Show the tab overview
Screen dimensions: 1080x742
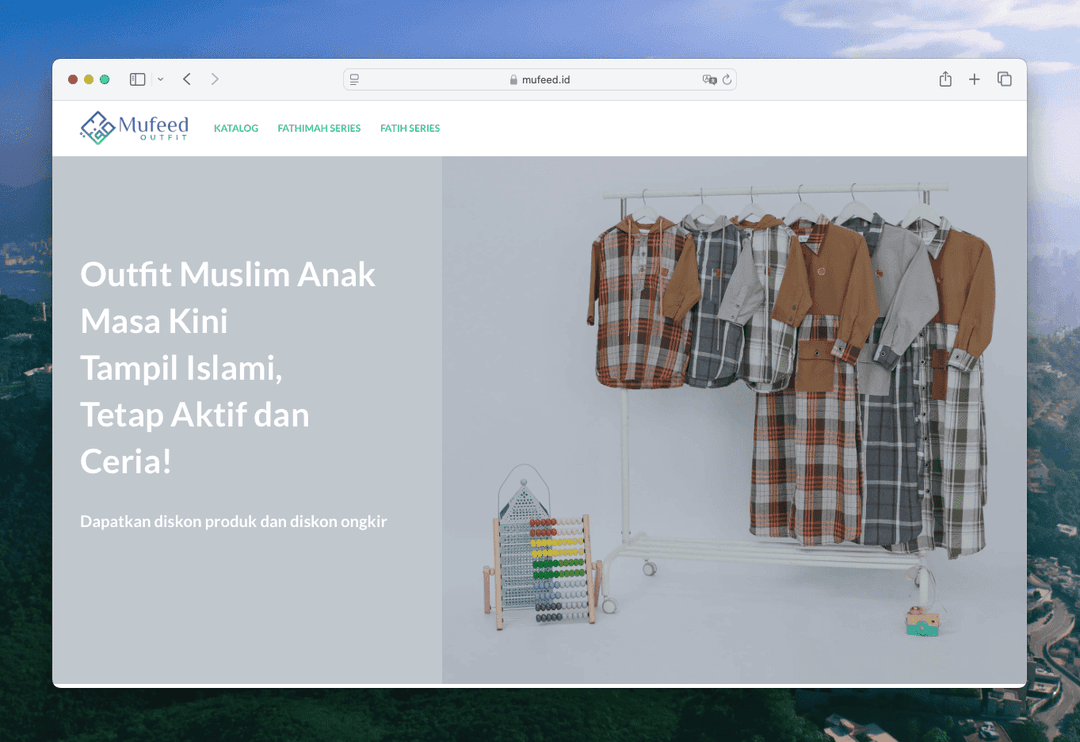1004,79
